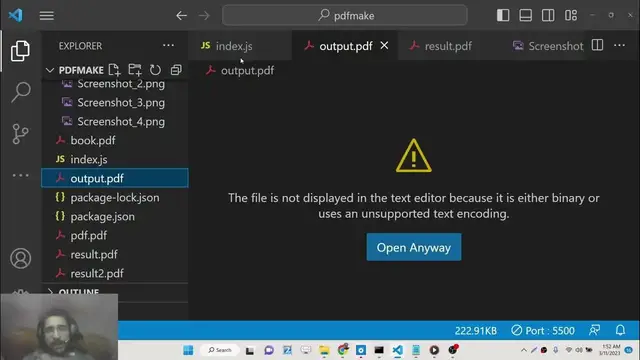Open result.pdf from the Explorer tree
640x360 pixels.
click(115, 254)
